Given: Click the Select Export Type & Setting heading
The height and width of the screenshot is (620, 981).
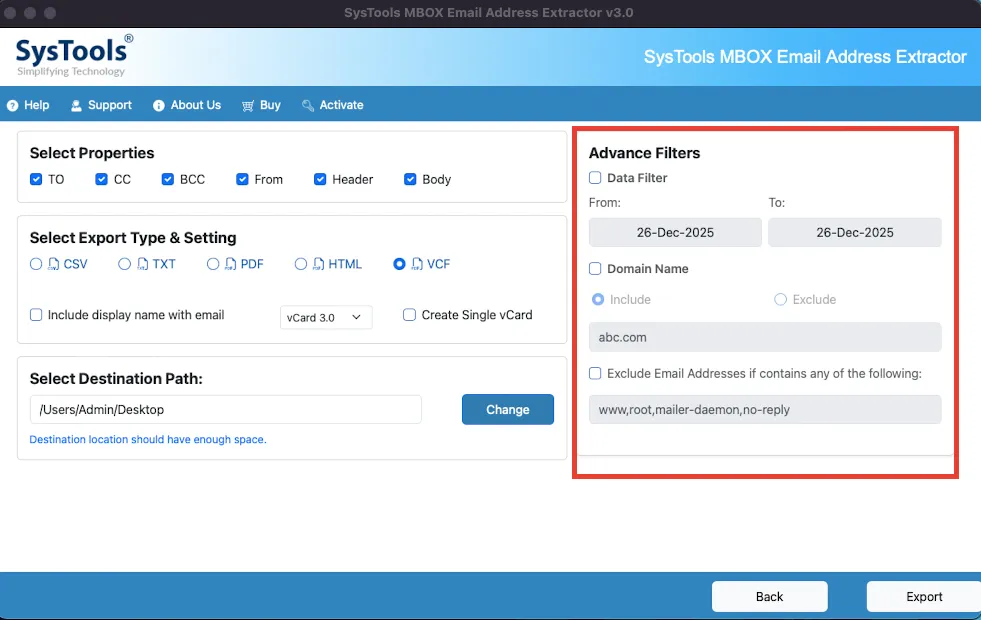Looking at the screenshot, I should (133, 238).
